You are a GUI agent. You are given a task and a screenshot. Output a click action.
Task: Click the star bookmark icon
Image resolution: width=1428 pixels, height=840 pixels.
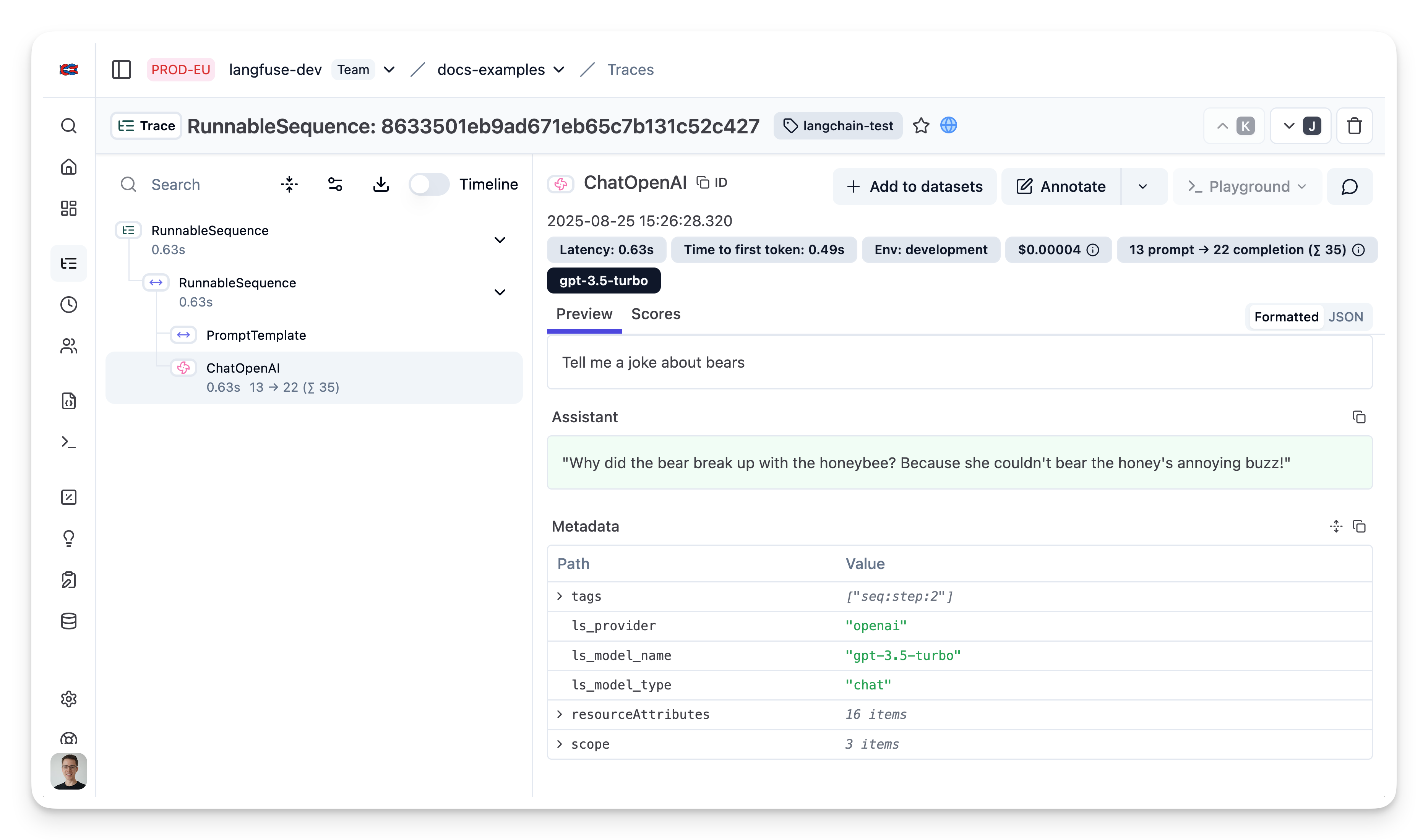click(x=921, y=126)
